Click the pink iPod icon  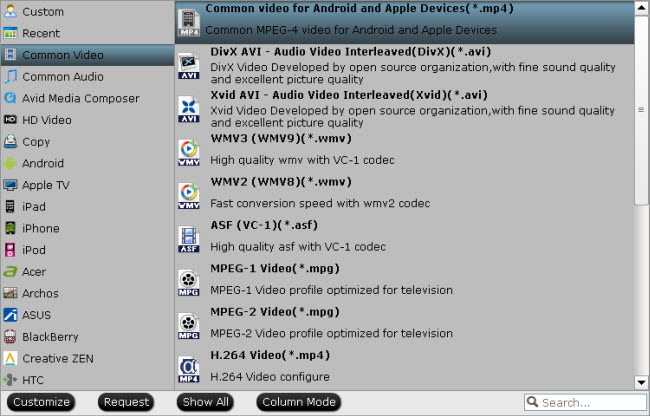[x=10, y=250]
